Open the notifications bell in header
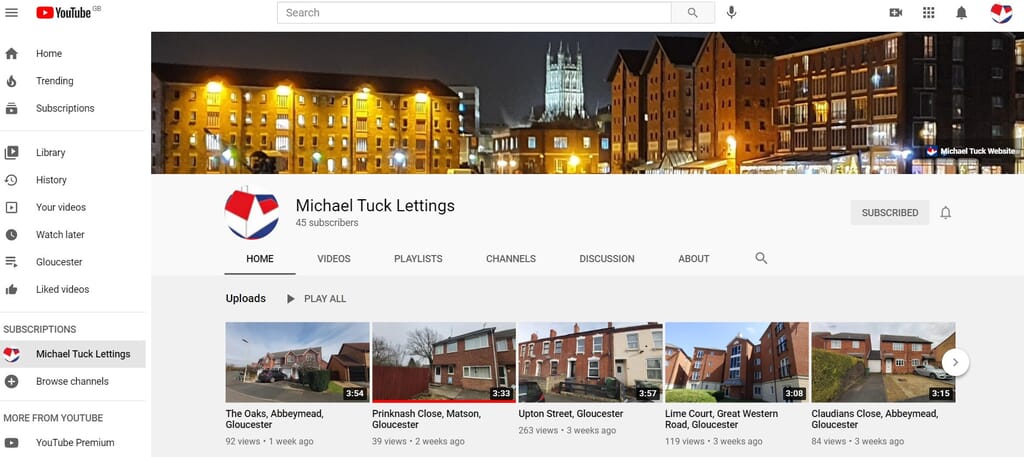This screenshot has height=457, width=1024. (961, 12)
